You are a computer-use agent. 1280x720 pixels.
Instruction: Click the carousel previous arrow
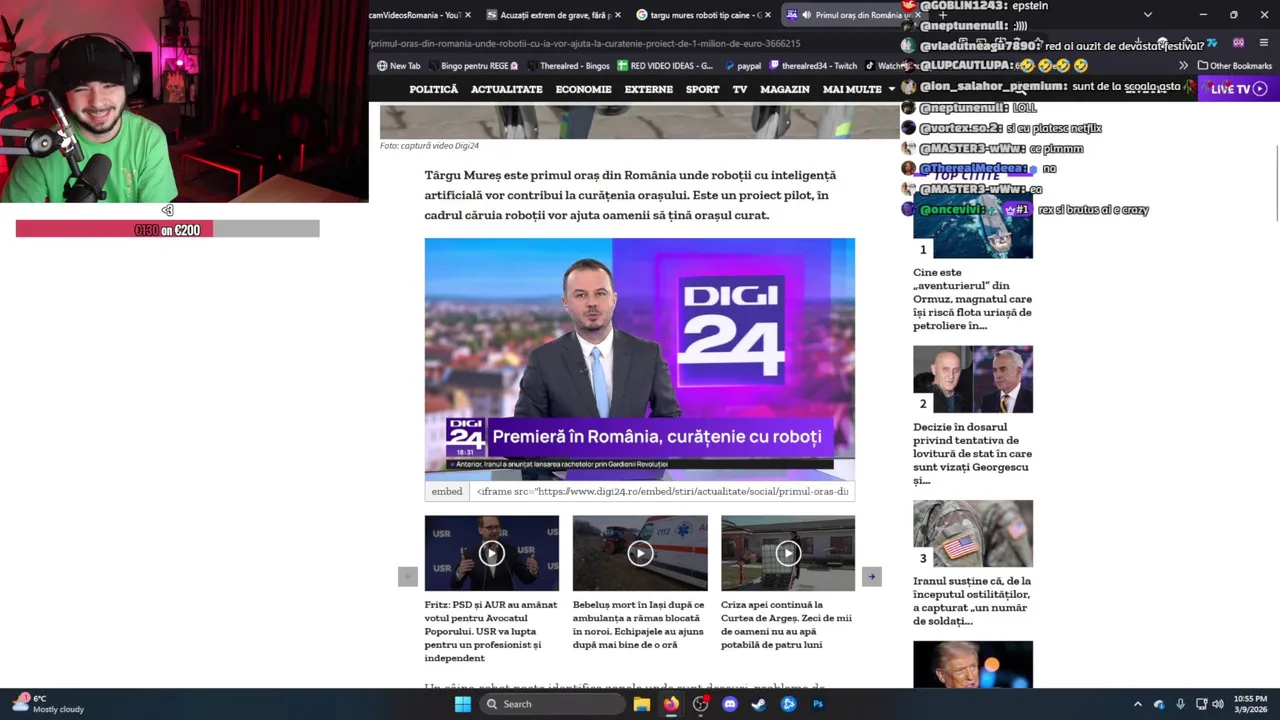[407, 577]
